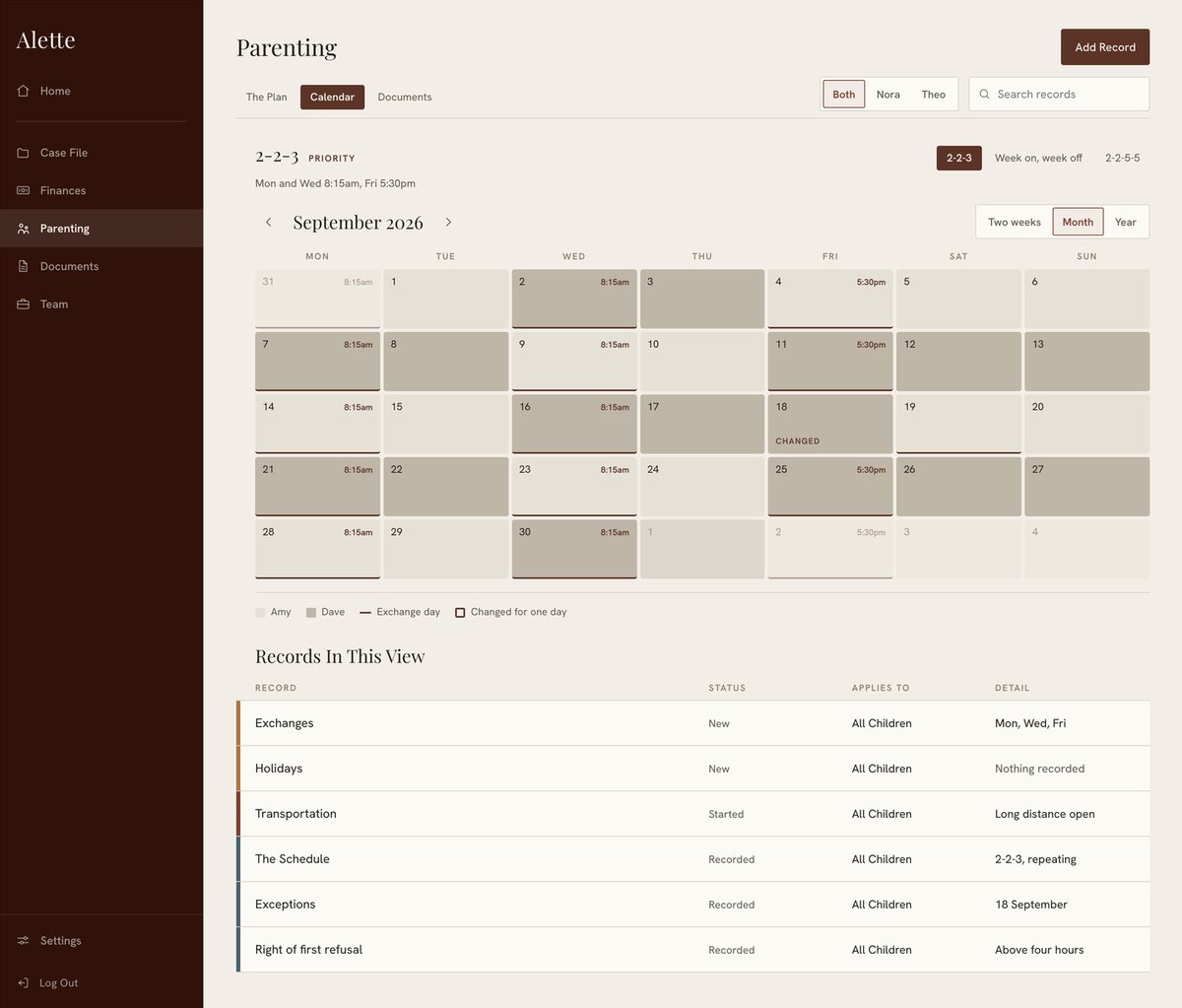Click the 'Started' status cell
The width and height of the screenshot is (1182, 1008).
click(x=726, y=814)
